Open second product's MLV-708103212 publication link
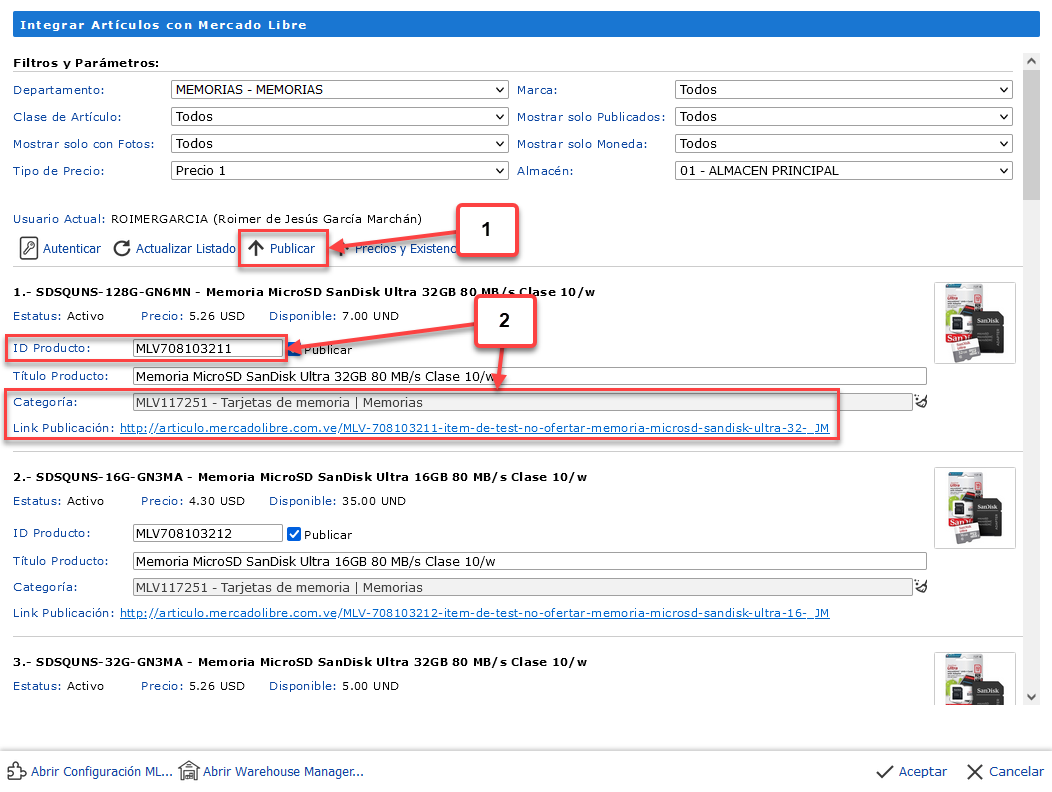The image size is (1052, 792). 474,613
